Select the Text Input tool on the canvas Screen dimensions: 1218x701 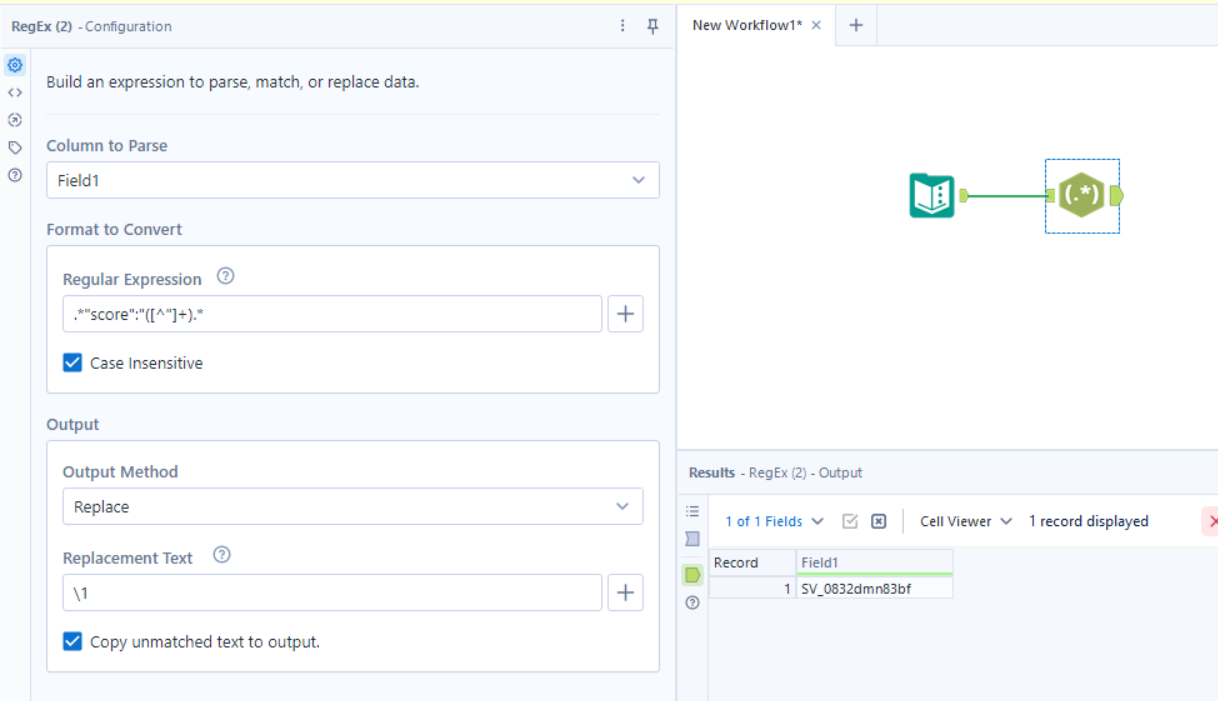click(930, 196)
